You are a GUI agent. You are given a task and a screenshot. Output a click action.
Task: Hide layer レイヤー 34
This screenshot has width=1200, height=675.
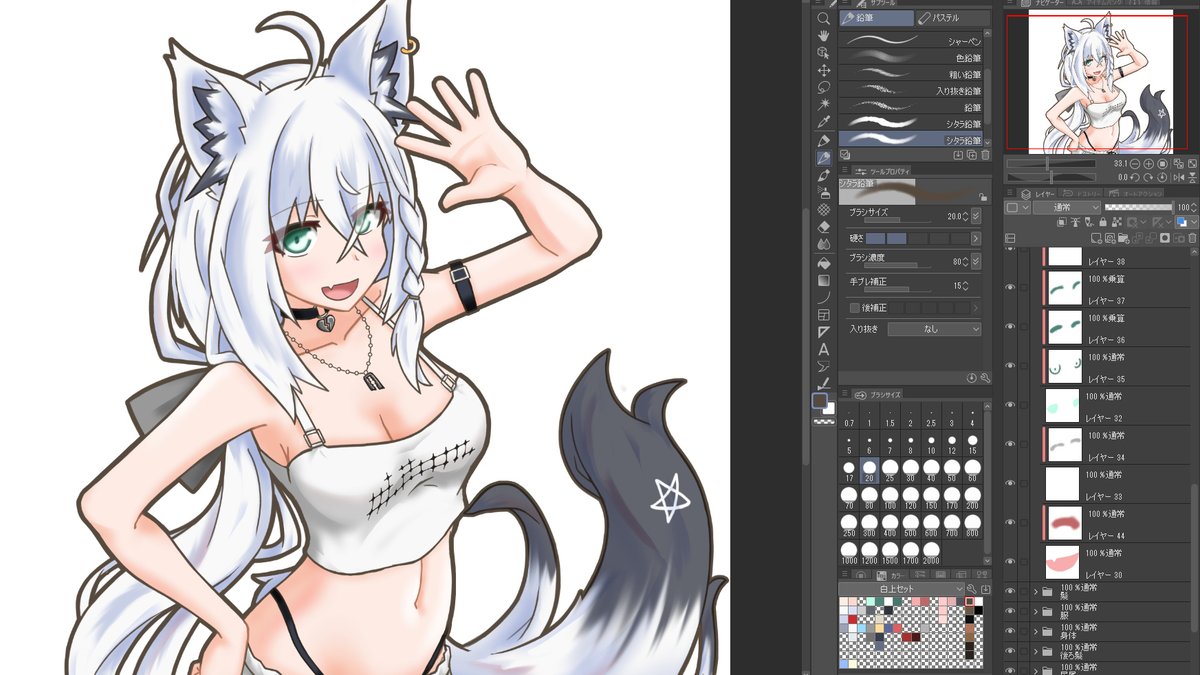[x=1010, y=443]
